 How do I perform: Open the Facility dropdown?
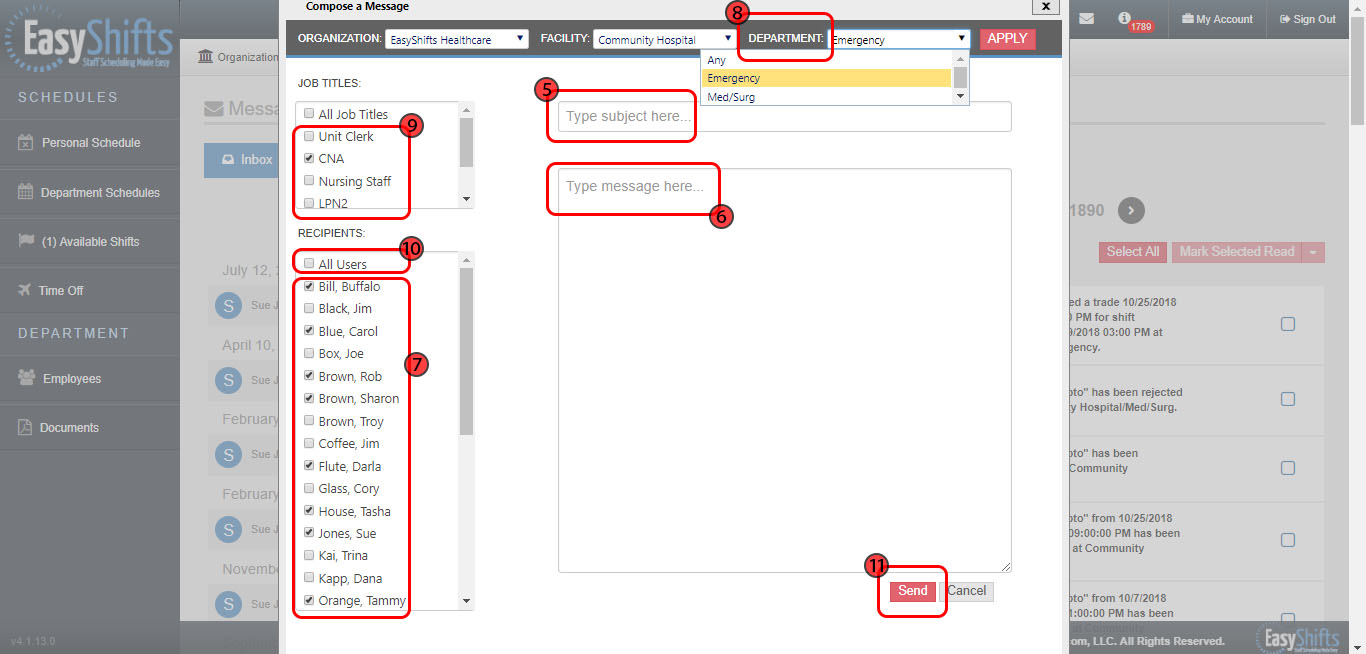[665, 39]
